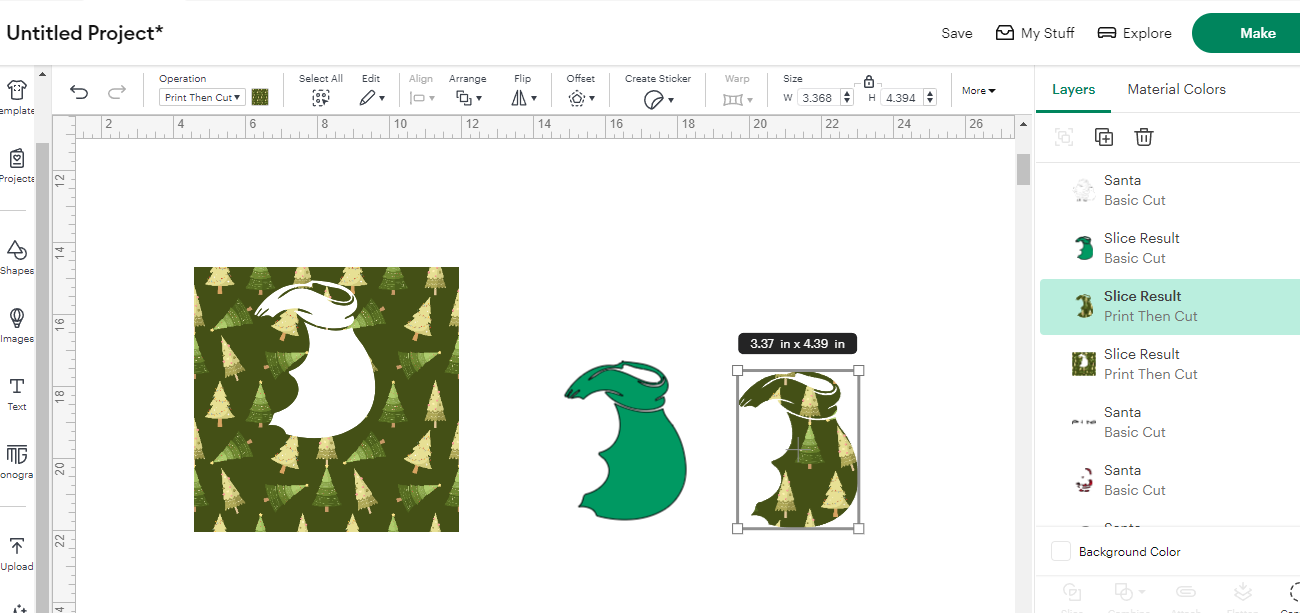This screenshot has width=1300, height=613.
Task: Click the Select All icon
Action: [x=320, y=98]
